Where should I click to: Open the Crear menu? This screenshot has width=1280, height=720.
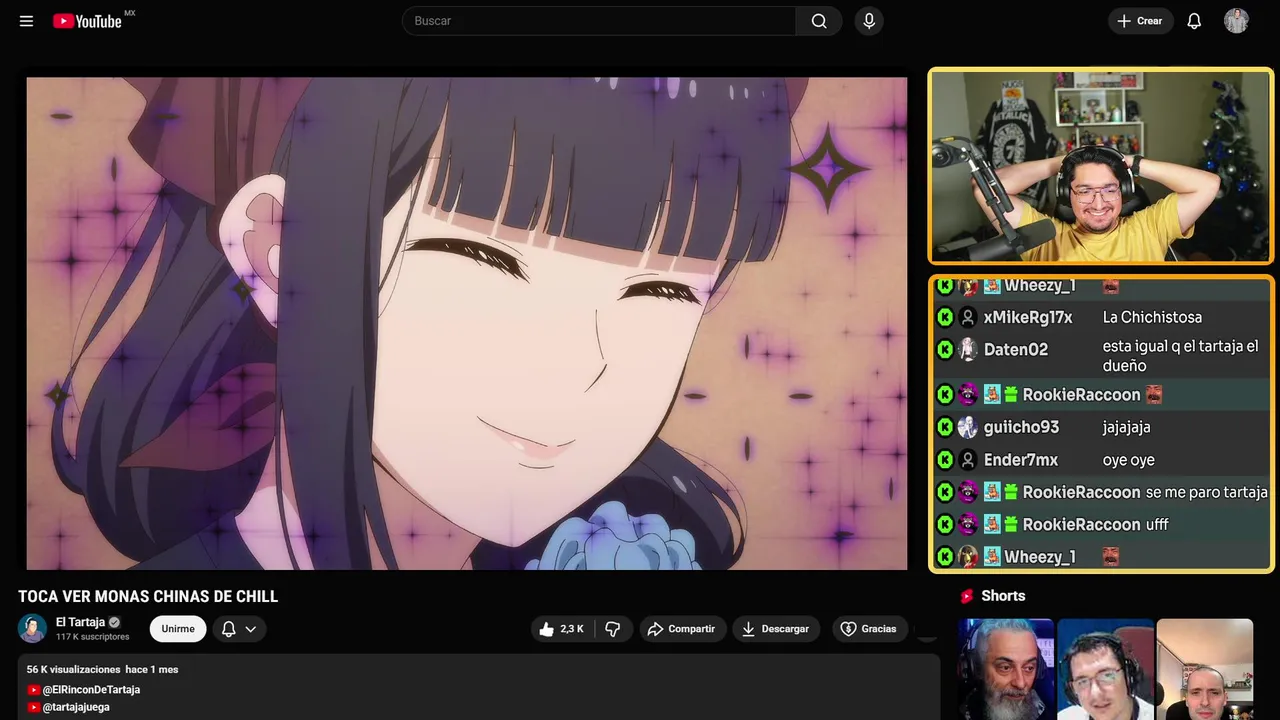1140,21
